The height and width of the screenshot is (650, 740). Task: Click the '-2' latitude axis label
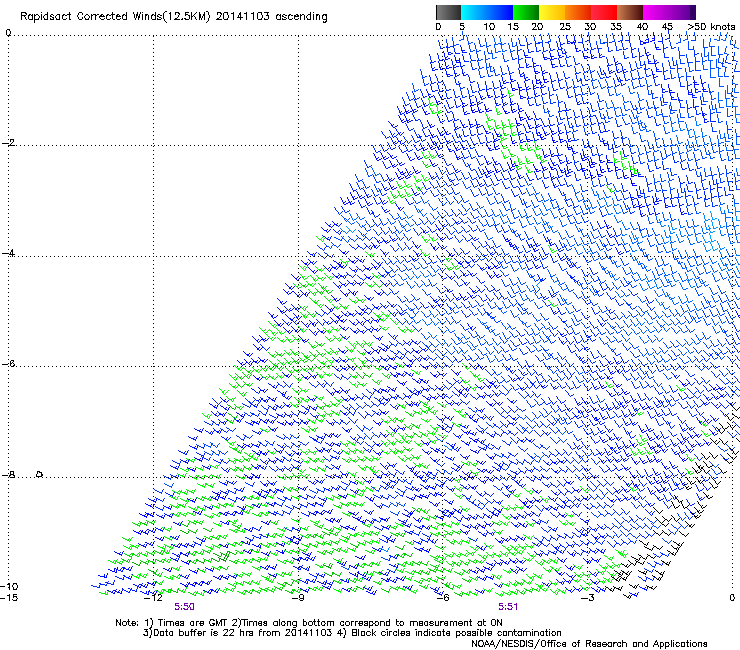pyautogui.click(x=8, y=143)
